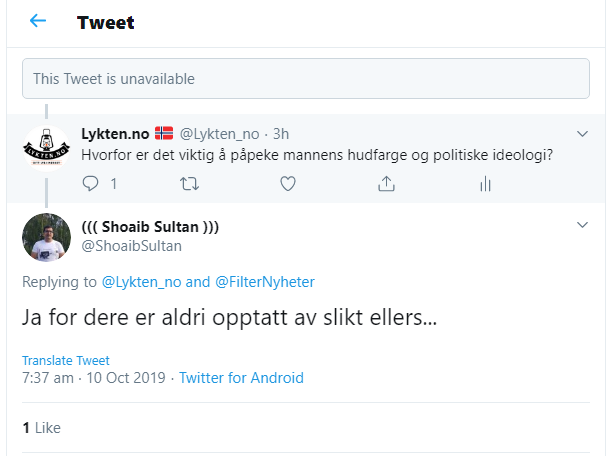This screenshot has height=456, width=614.
Task: Open the Twitter for Android source link
Action: (241, 378)
